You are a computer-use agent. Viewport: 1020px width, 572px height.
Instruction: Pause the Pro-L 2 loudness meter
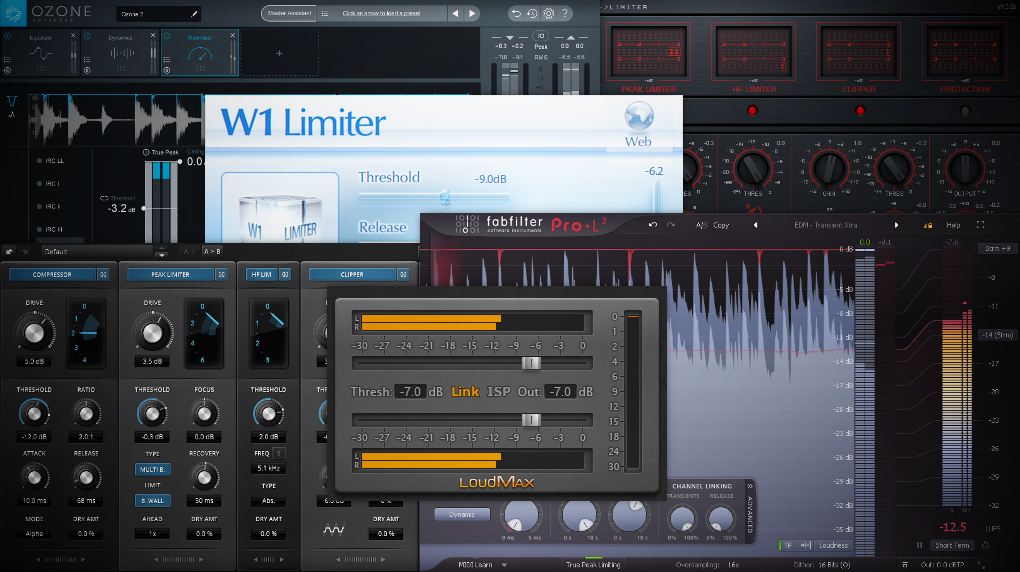[x=919, y=545]
